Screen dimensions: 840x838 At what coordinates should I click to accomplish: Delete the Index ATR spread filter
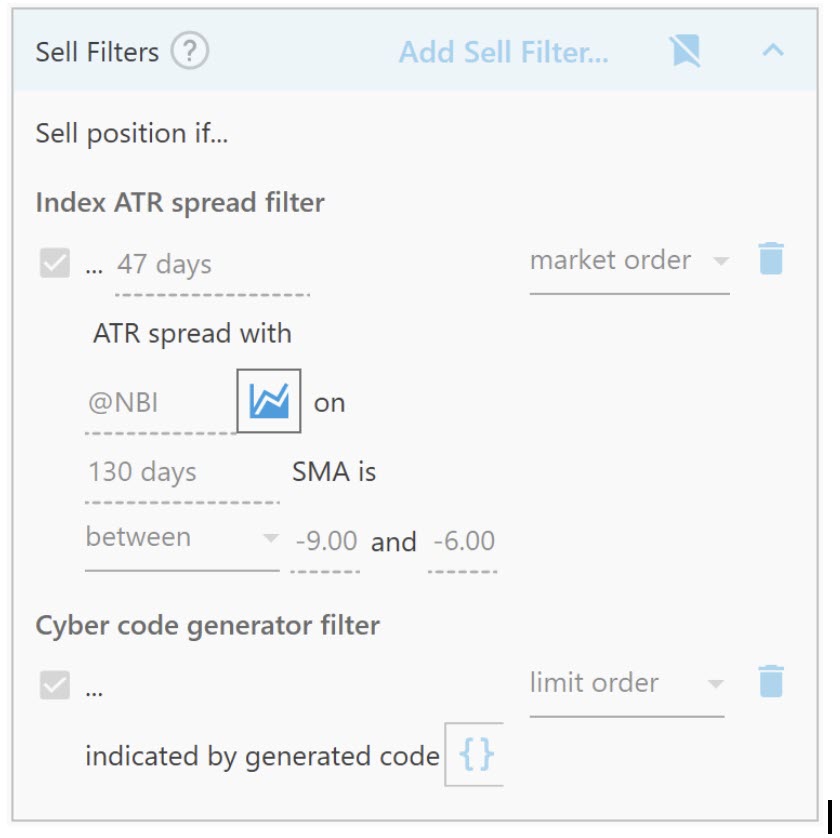click(x=771, y=259)
